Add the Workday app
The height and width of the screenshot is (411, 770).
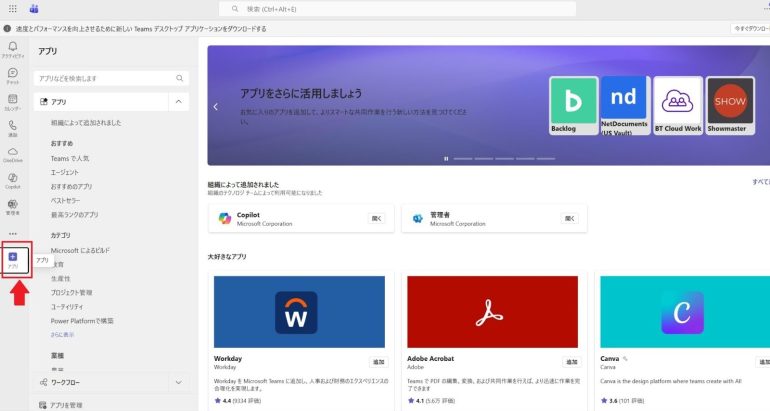pyautogui.click(x=378, y=362)
